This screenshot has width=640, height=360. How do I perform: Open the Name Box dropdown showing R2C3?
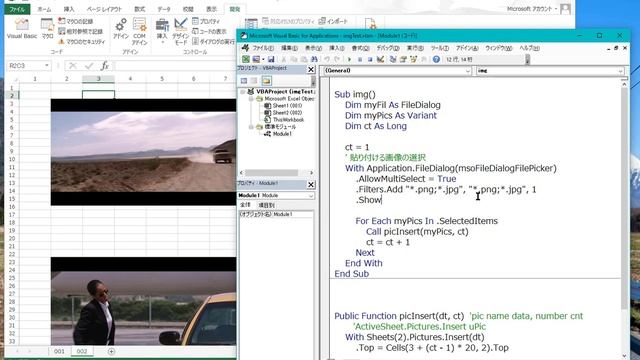click(x=47, y=66)
